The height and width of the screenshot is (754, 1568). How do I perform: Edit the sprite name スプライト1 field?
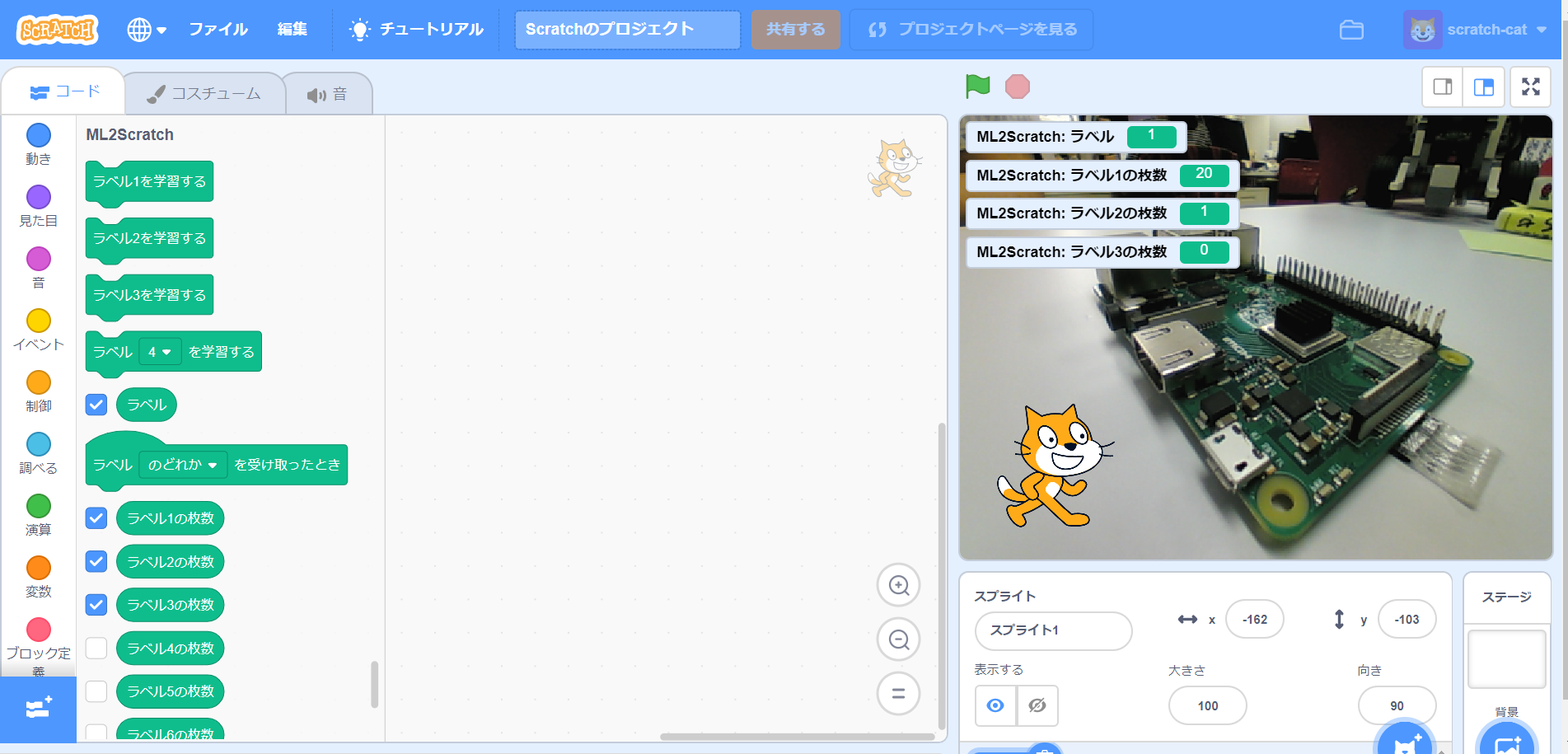[1053, 630]
